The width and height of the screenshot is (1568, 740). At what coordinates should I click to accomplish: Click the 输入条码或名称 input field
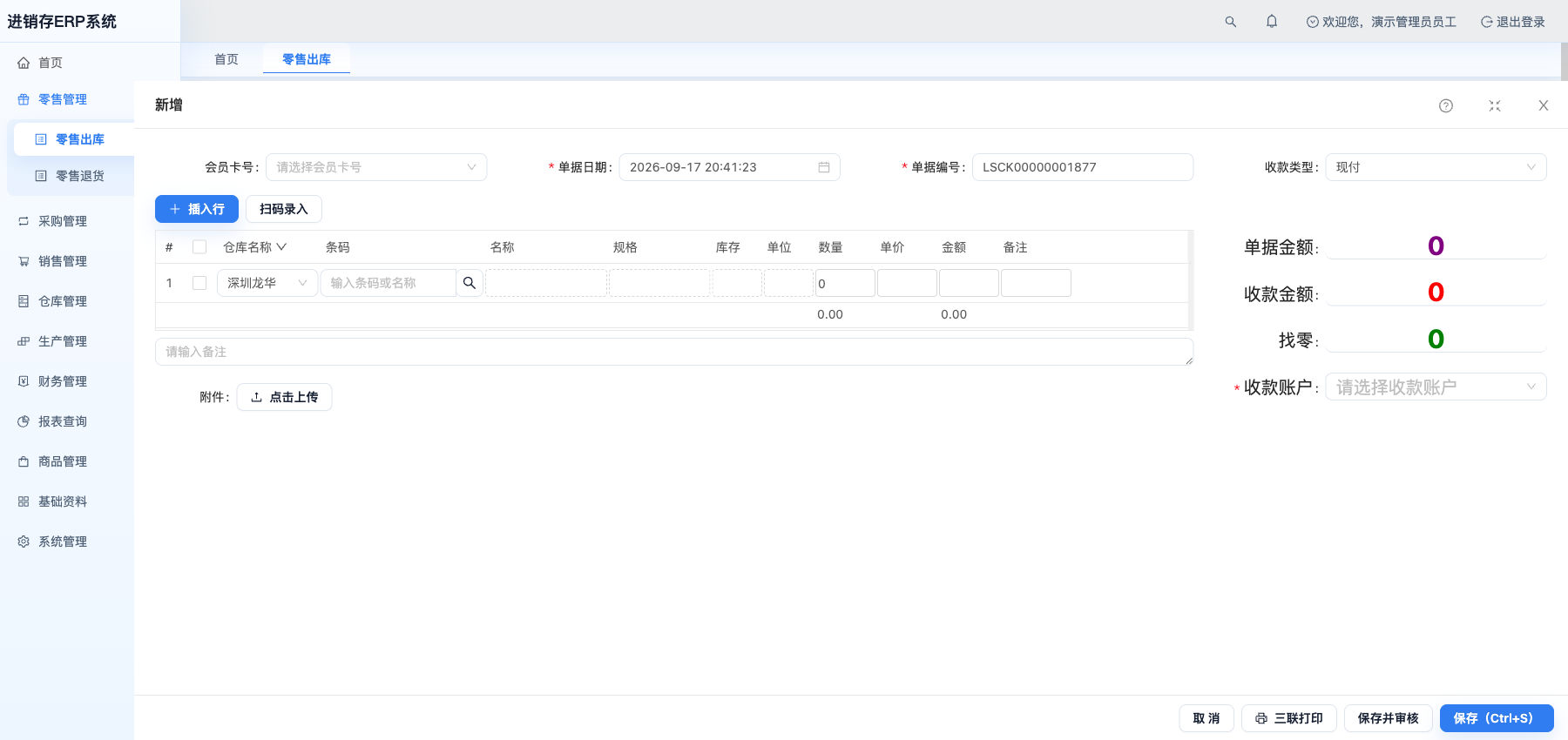click(389, 283)
